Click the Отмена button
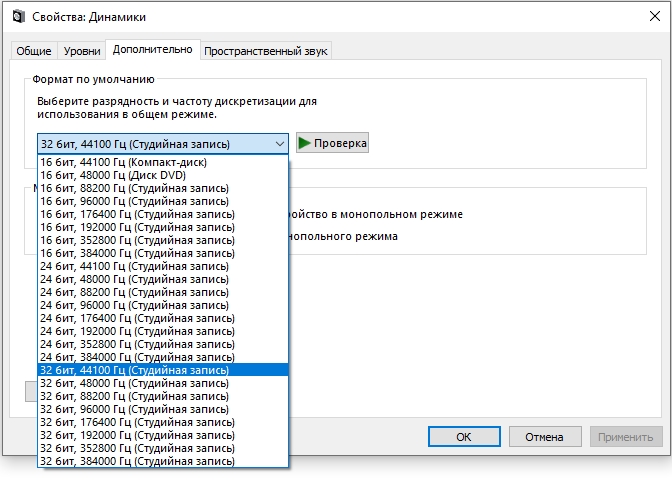Screen dimensions: 672x496 point(545,437)
